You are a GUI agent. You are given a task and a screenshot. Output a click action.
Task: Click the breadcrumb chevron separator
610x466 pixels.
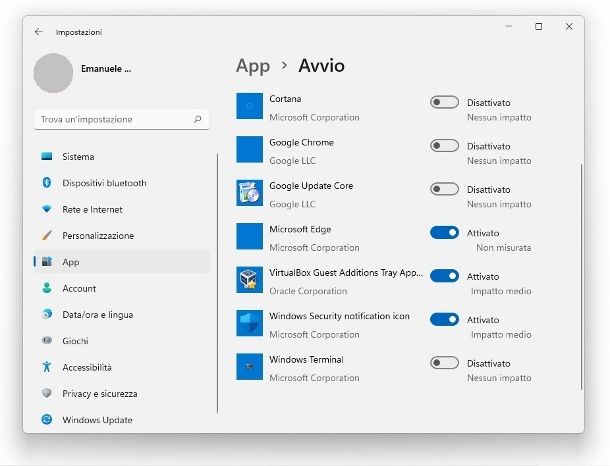point(284,65)
